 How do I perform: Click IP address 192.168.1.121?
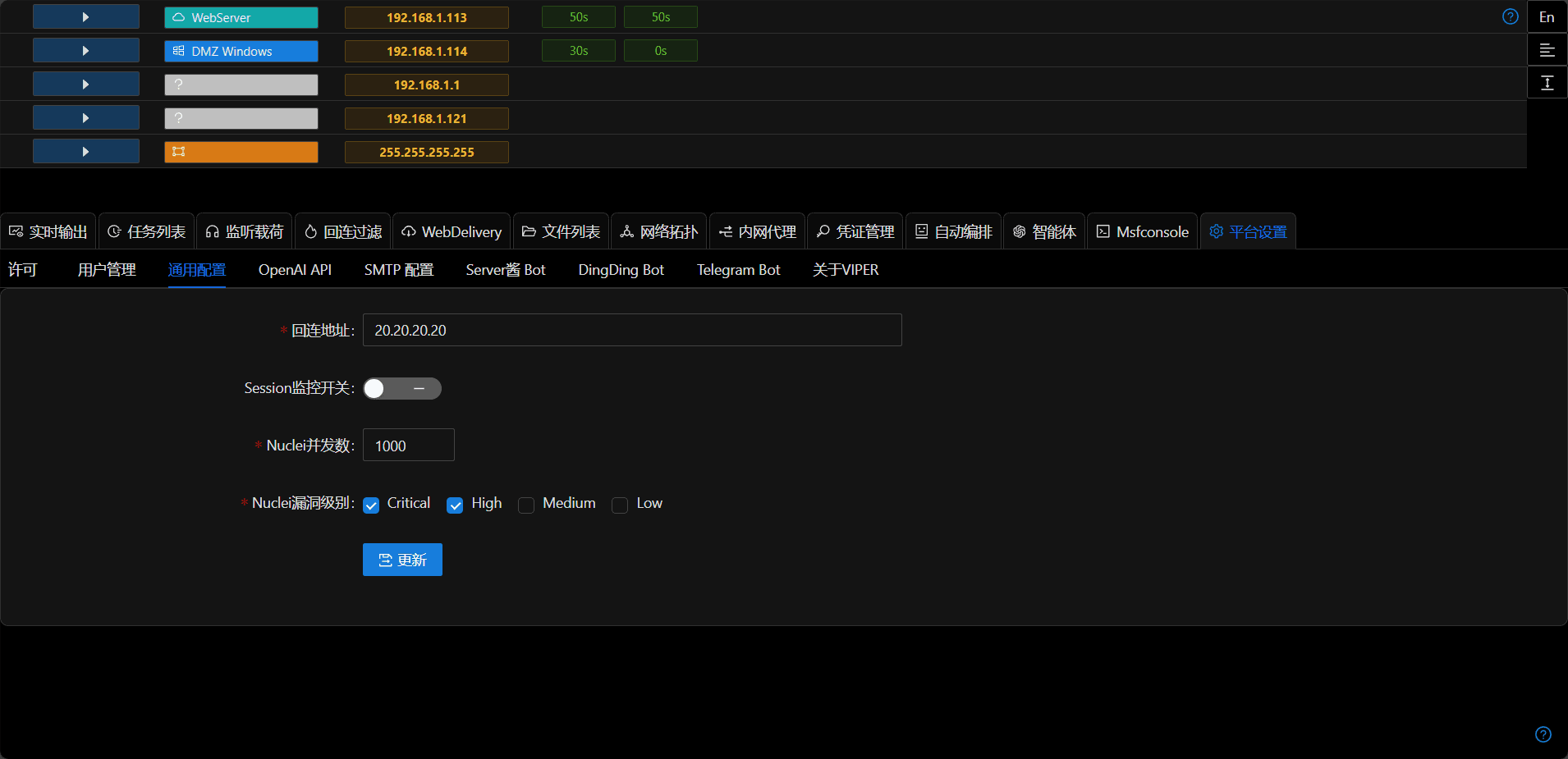(427, 118)
